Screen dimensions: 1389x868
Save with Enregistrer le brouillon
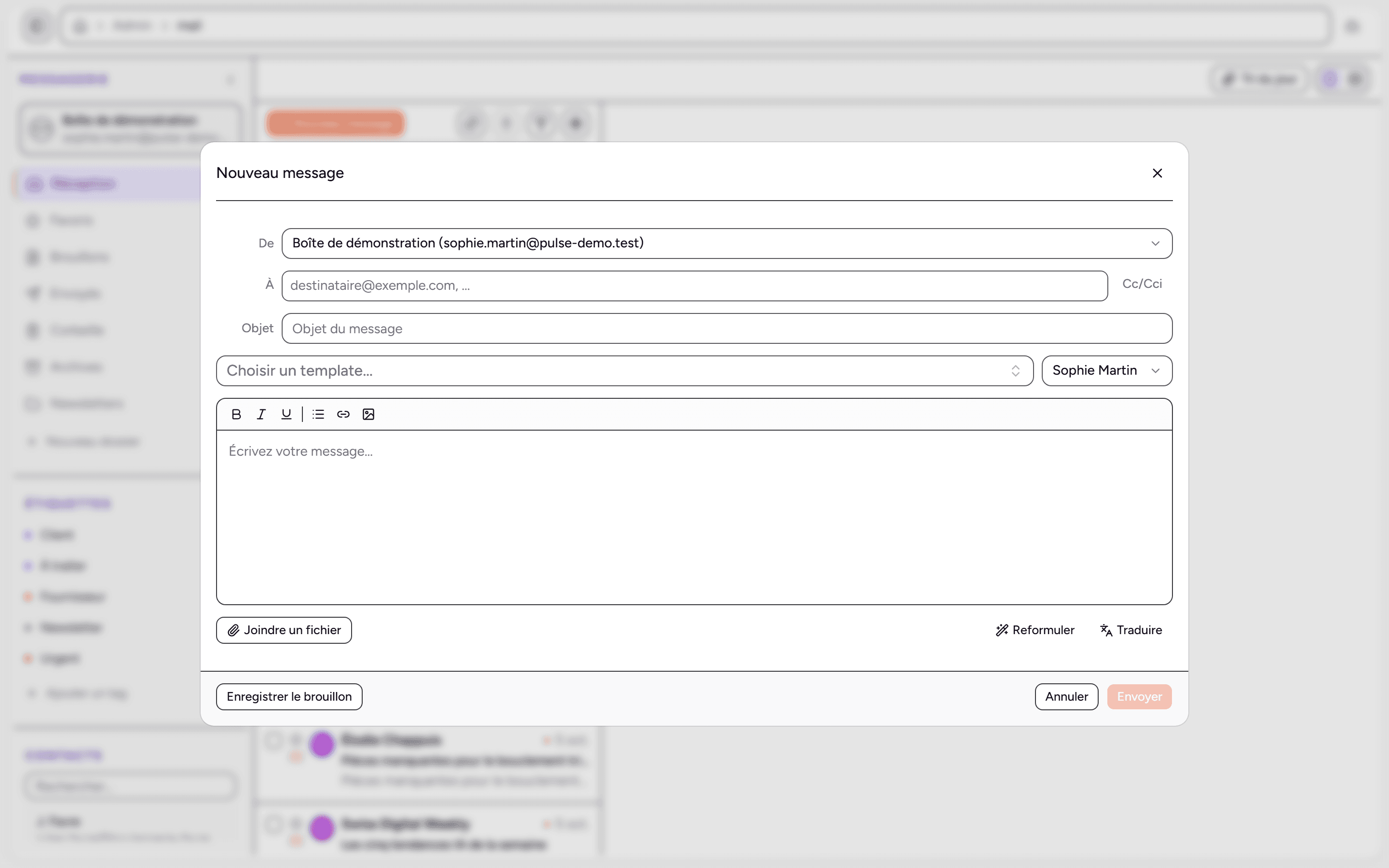coord(289,696)
